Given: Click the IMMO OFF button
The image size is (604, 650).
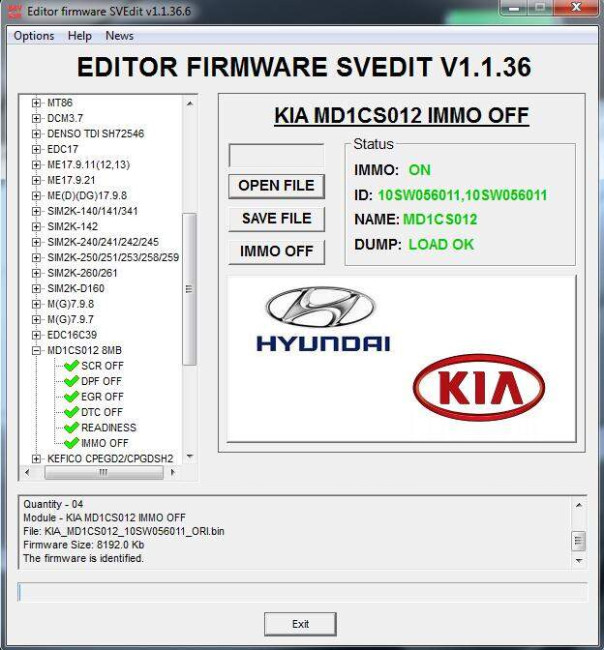Looking at the screenshot, I should [277, 251].
